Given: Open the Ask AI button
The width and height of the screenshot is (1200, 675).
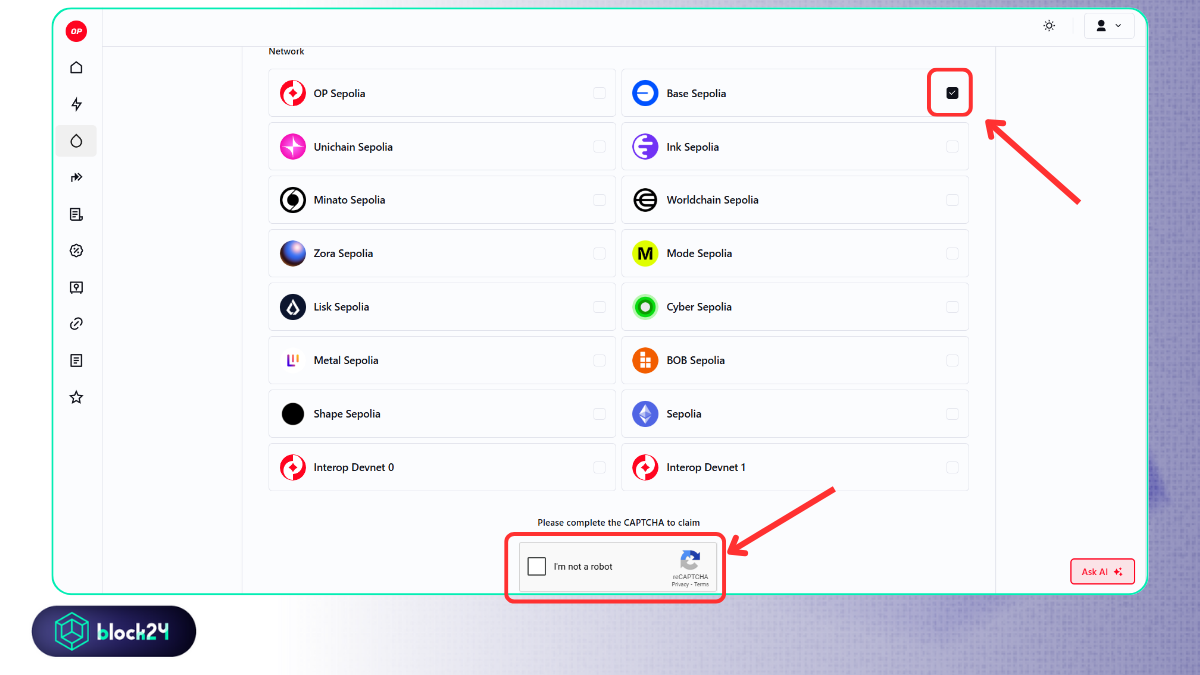Looking at the screenshot, I should click(x=1102, y=572).
